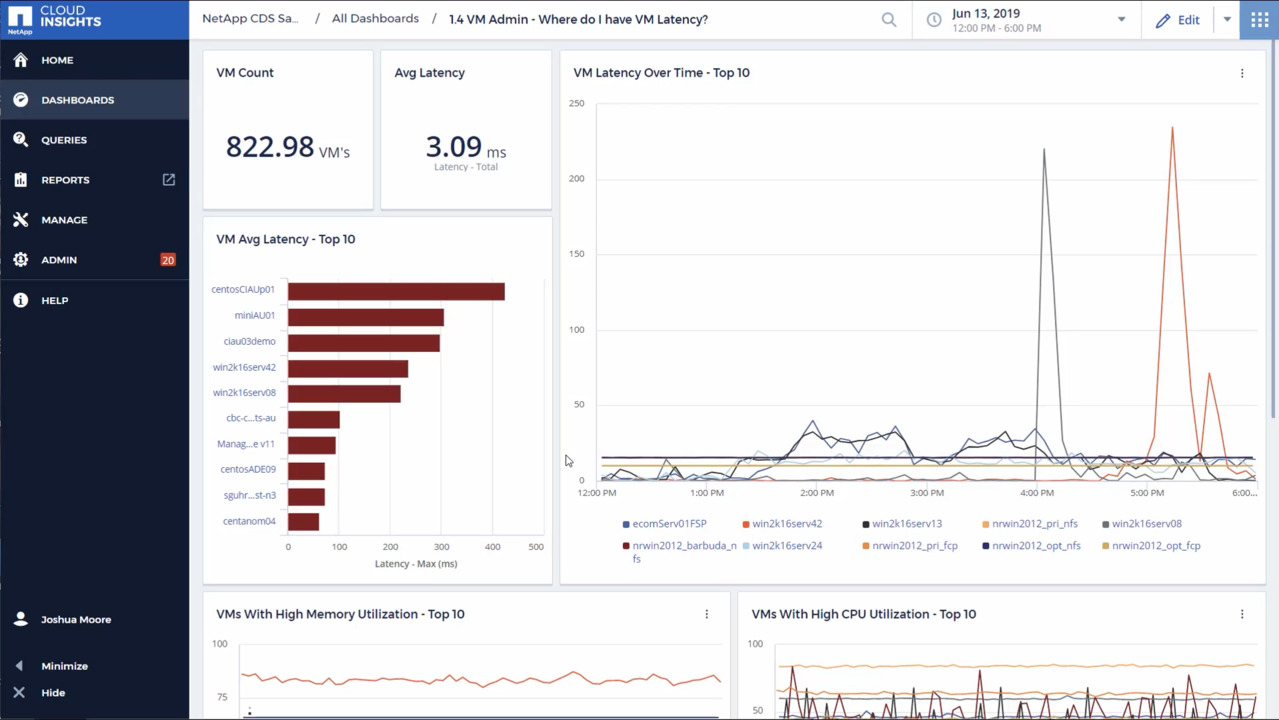This screenshot has height=720, width=1279.
Task: Click the page vertical scrollbar
Action: (x=1273, y=230)
